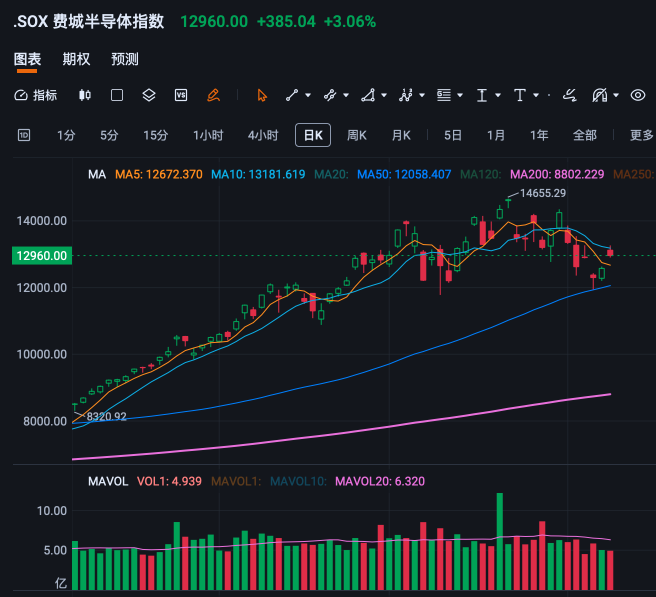Select the orange cursor pointer tool

[262, 95]
